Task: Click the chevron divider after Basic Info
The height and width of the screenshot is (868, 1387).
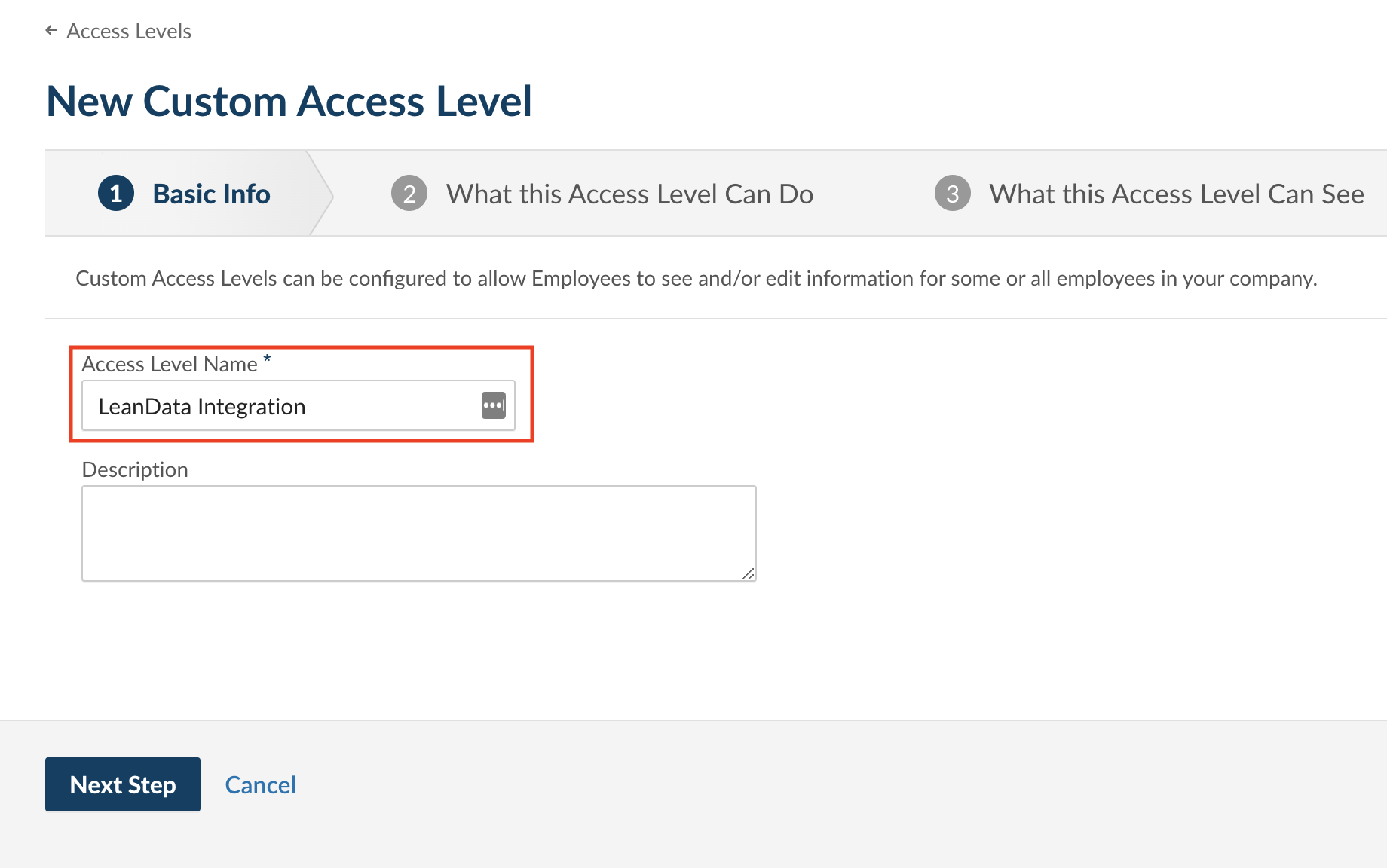Action: pos(323,194)
